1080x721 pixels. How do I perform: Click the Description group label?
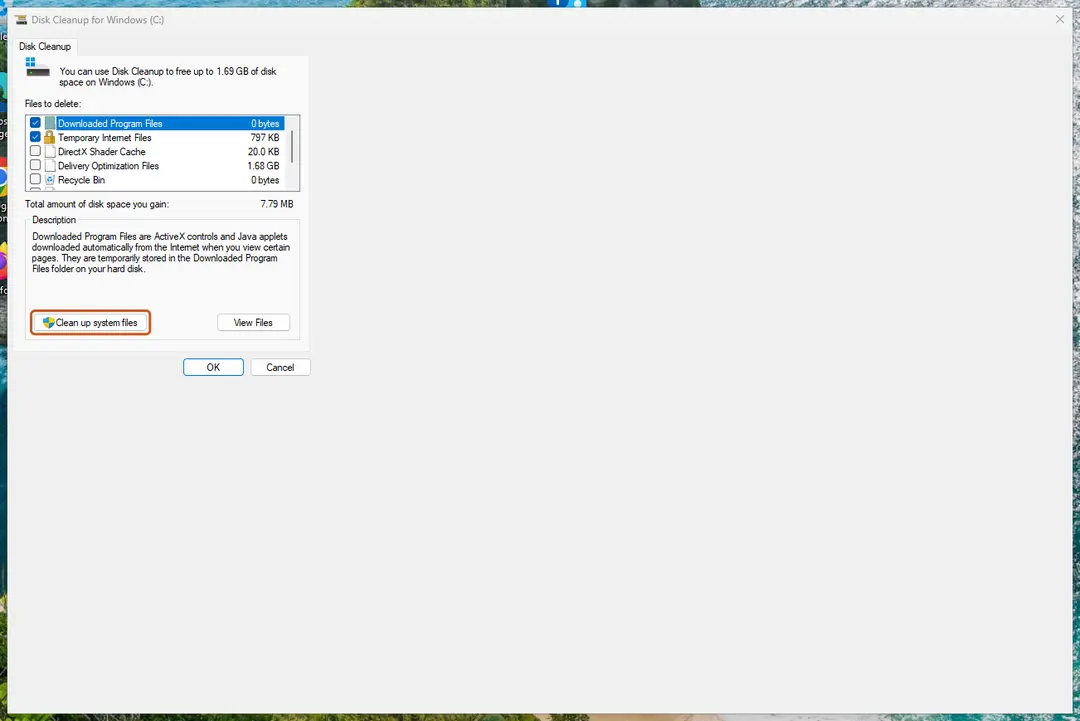tap(54, 220)
